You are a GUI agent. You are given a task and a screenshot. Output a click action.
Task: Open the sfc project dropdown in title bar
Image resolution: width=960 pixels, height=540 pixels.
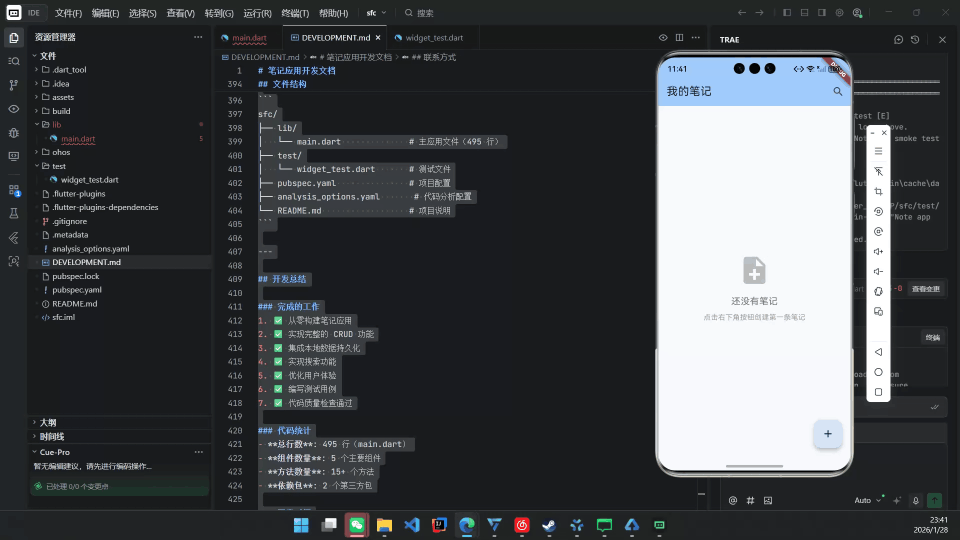[376, 12]
